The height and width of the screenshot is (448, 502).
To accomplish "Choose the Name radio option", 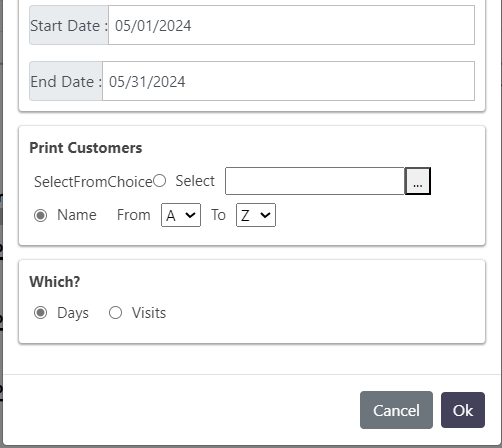I will pyautogui.click(x=40, y=215).
